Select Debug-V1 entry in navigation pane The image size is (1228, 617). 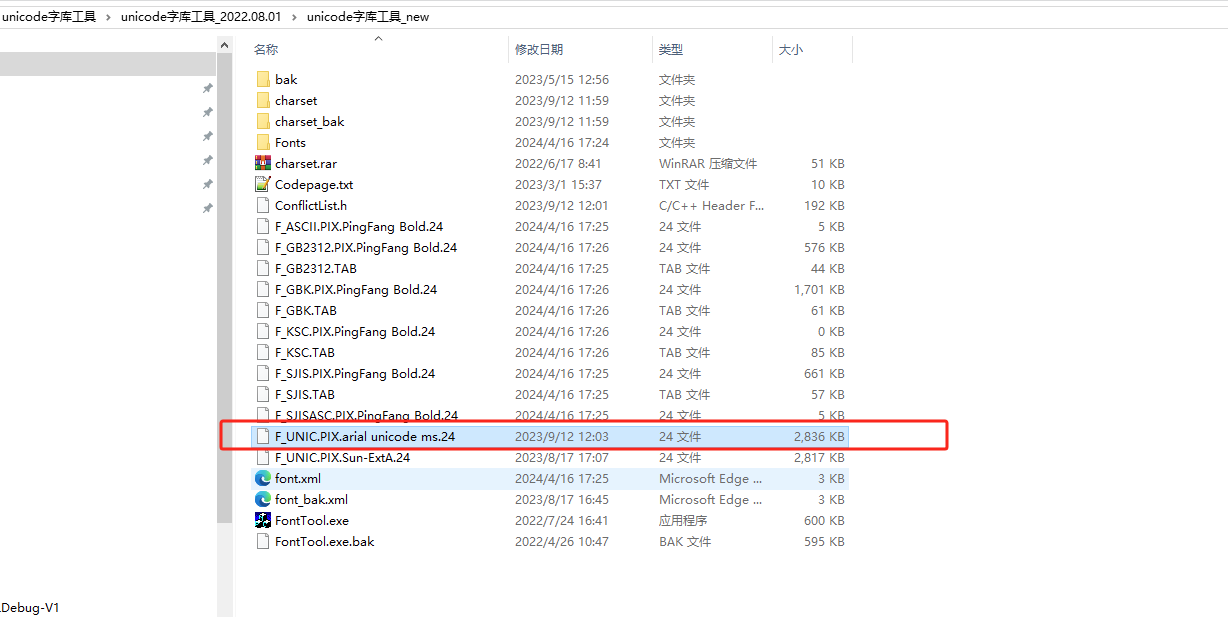point(30,607)
